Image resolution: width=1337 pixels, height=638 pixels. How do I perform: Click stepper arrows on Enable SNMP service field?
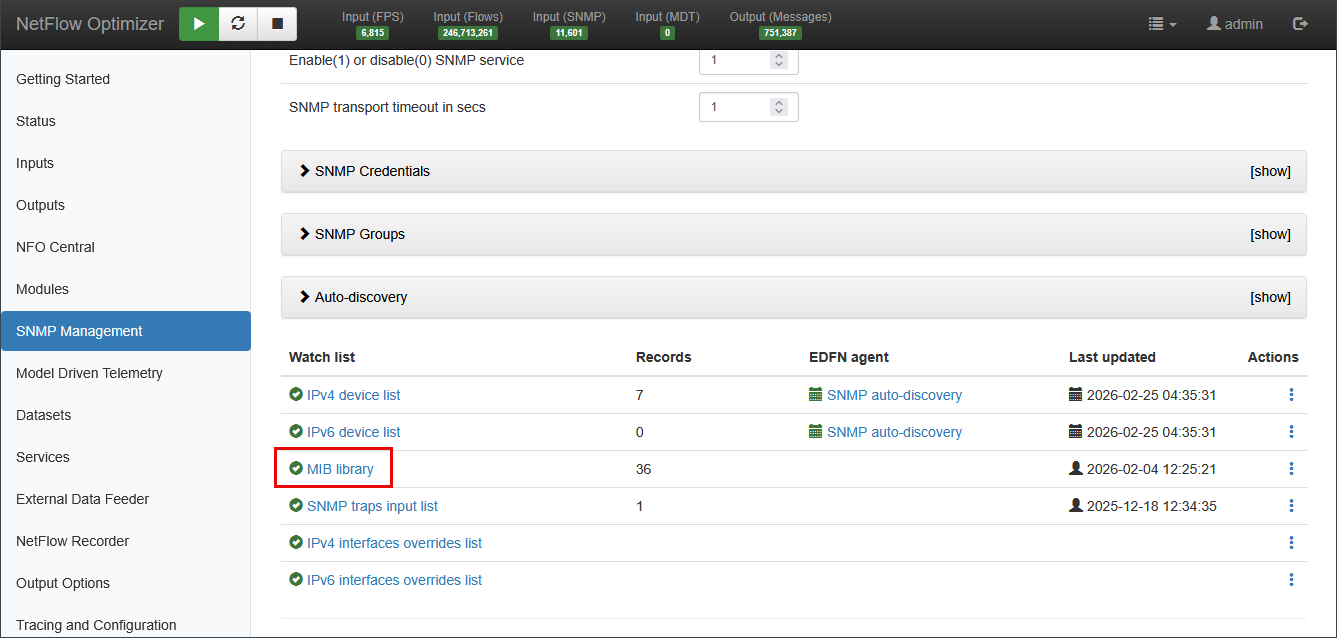[x=779, y=60]
